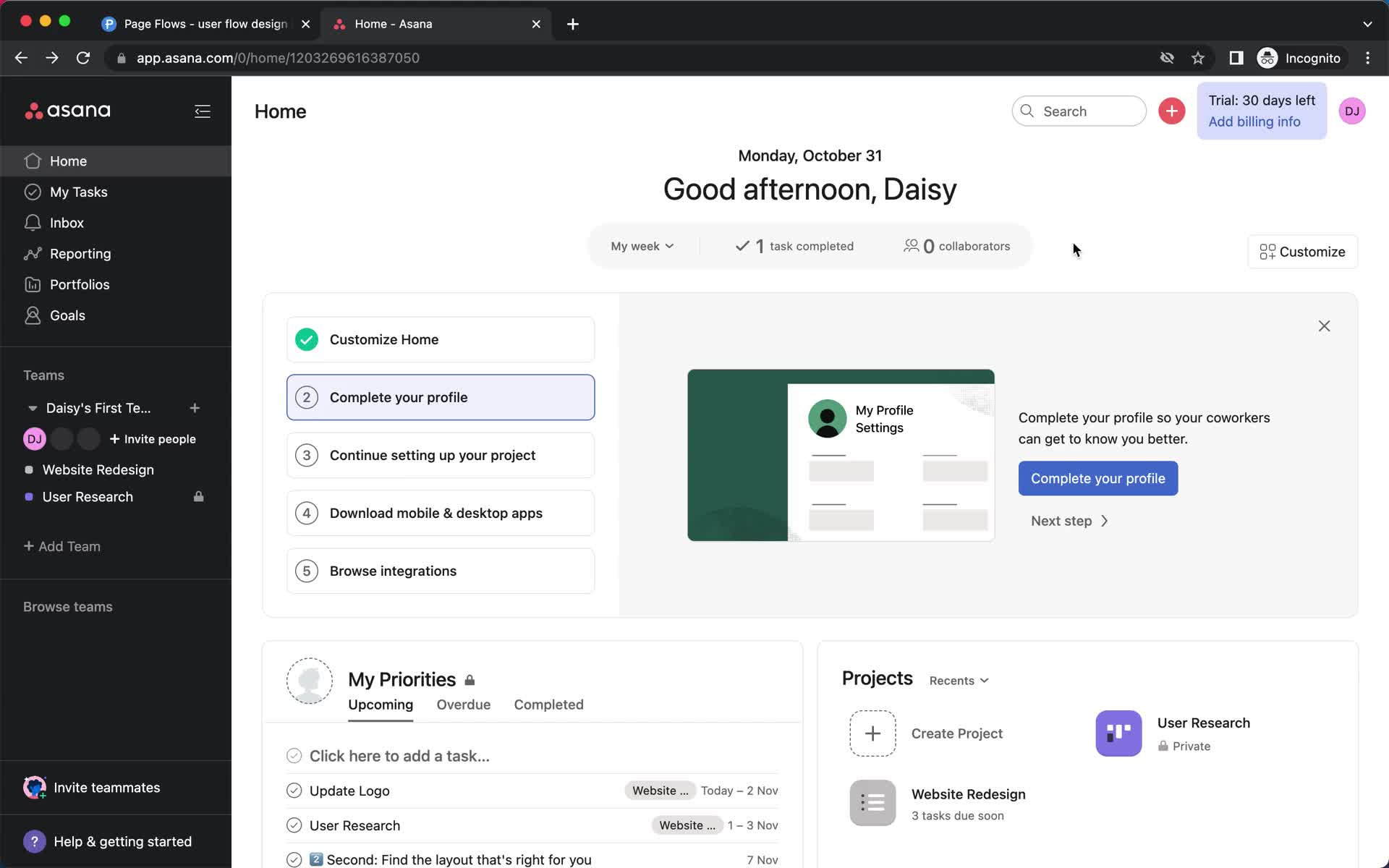Open Website Redesign project list icon
This screenshot has width=1389, height=868.
pos(872,803)
